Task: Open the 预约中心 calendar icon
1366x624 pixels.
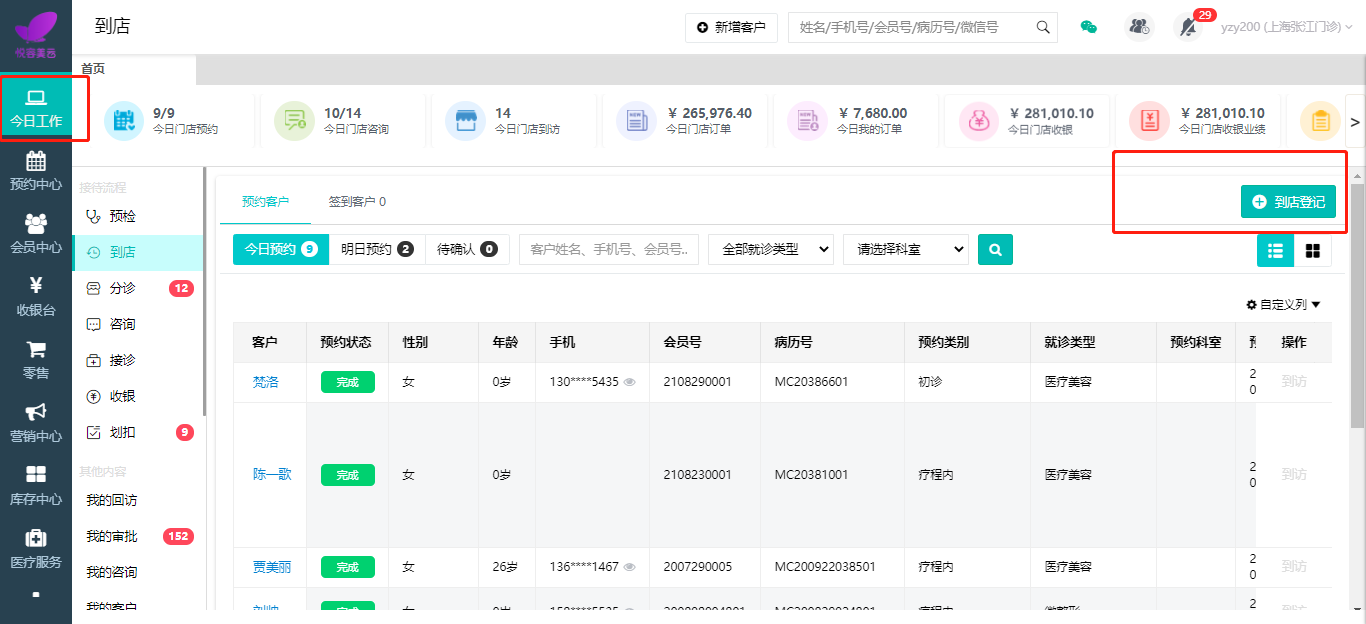Action: point(36,161)
